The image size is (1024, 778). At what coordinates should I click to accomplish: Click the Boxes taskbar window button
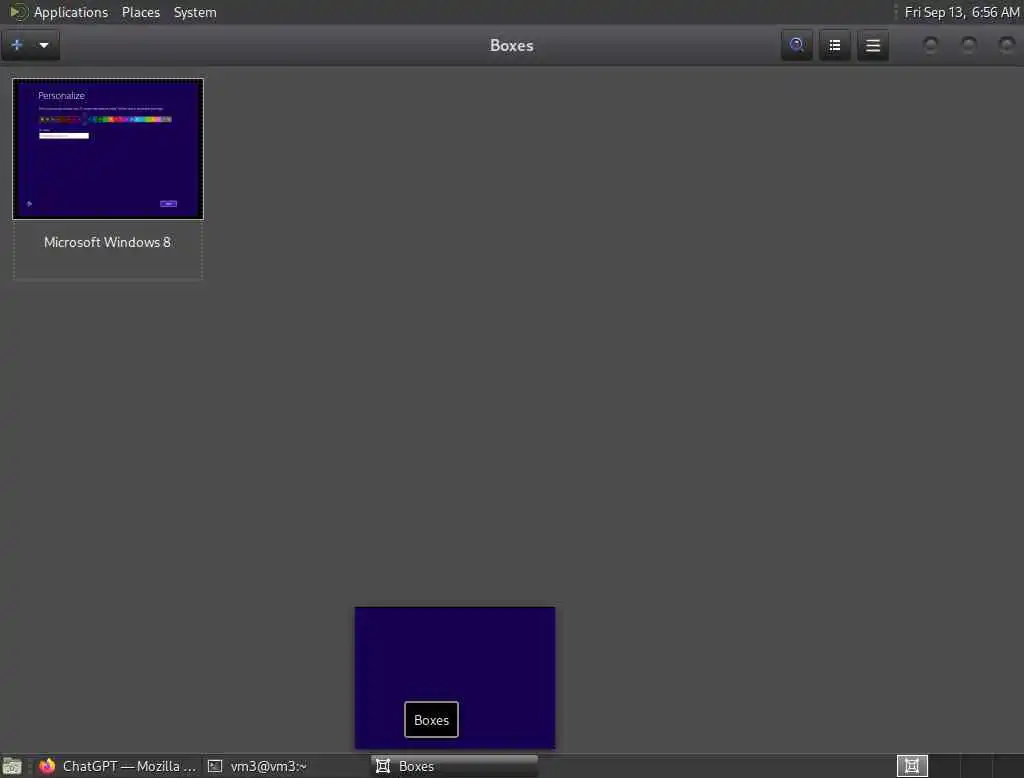click(455, 766)
